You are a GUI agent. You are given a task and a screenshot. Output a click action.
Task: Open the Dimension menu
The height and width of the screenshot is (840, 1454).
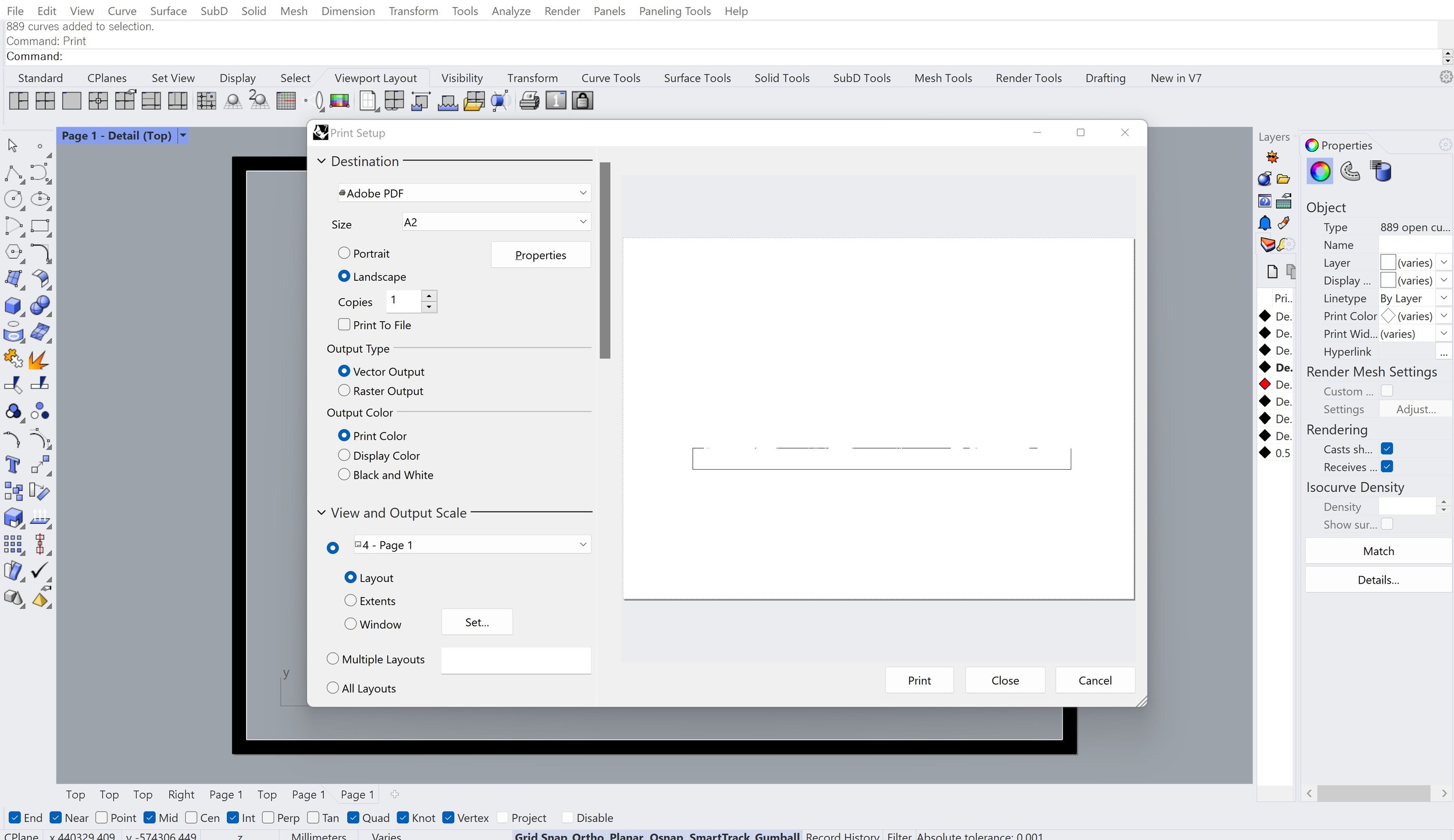348,11
